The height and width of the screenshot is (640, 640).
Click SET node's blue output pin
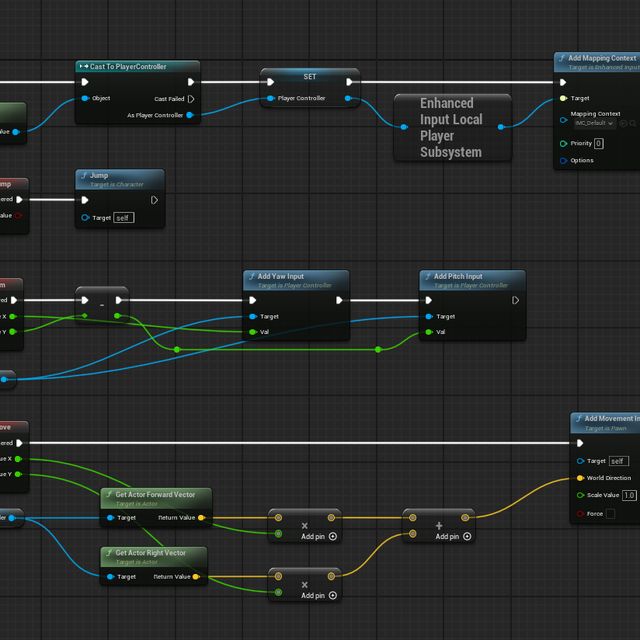(348, 98)
